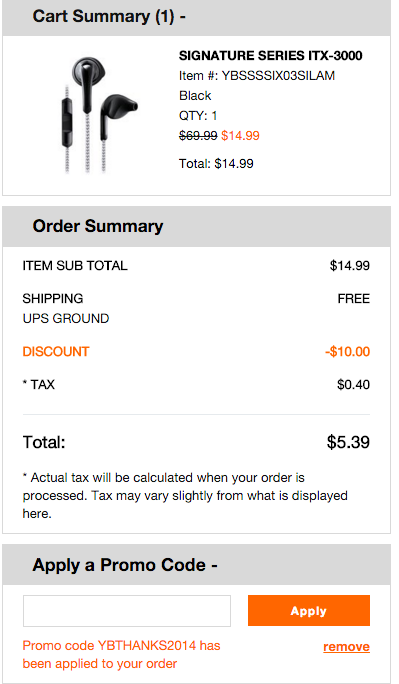Click the UPS GROUND shipping method
Screen dimensions: 399x684
click(66, 318)
